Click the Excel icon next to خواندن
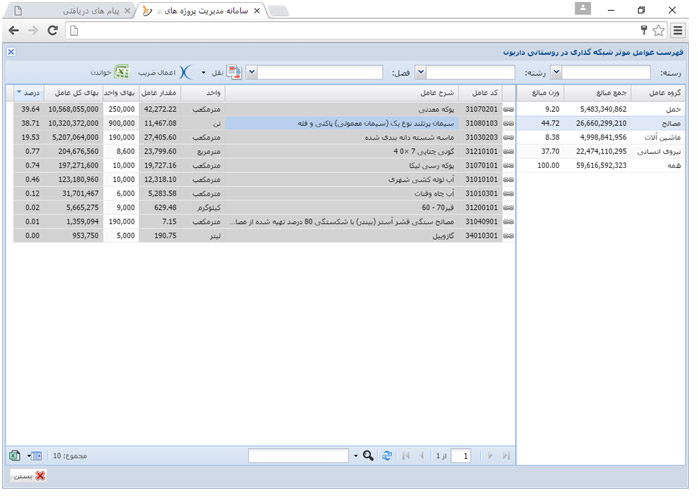 [x=121, y=73]
